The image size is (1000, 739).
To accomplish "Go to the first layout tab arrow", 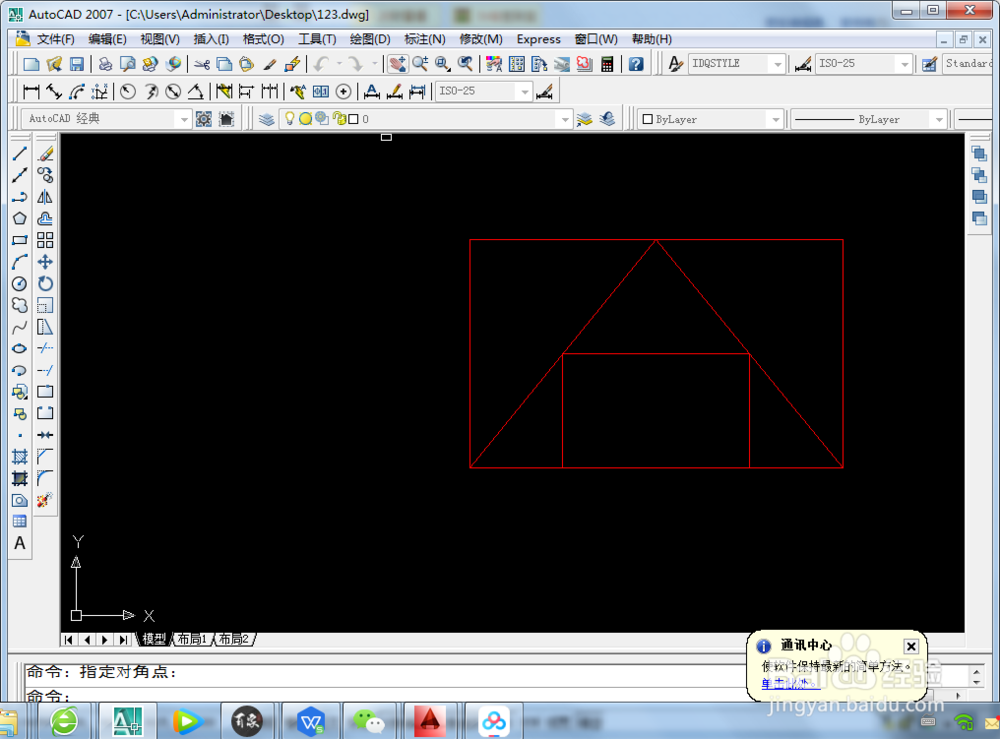I will click(x=69, y=639).
